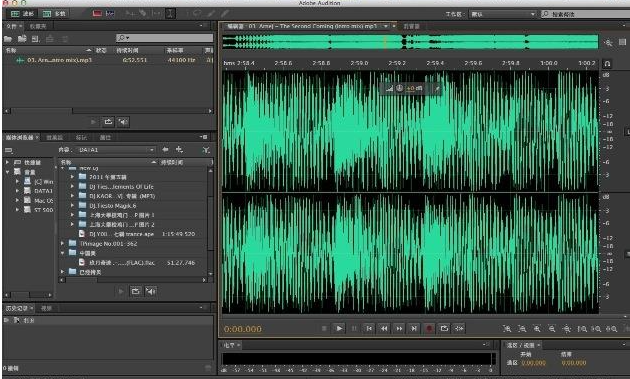Click the New File icon in the Files panel

click(x=36, y=39)
